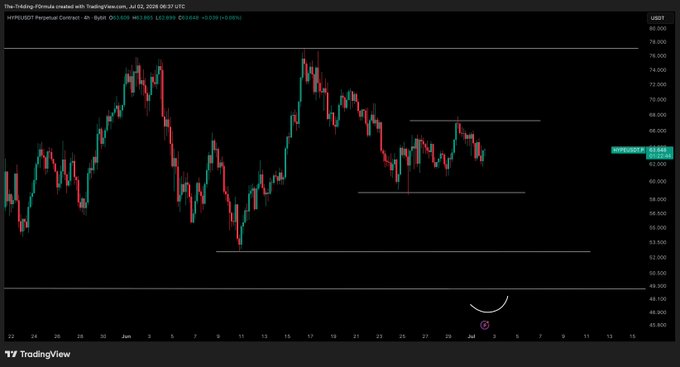Image resolution: width=680 pixels, height=367 pixels.
Task: Click the 76.000 price scale value
Action: point(657,56)
